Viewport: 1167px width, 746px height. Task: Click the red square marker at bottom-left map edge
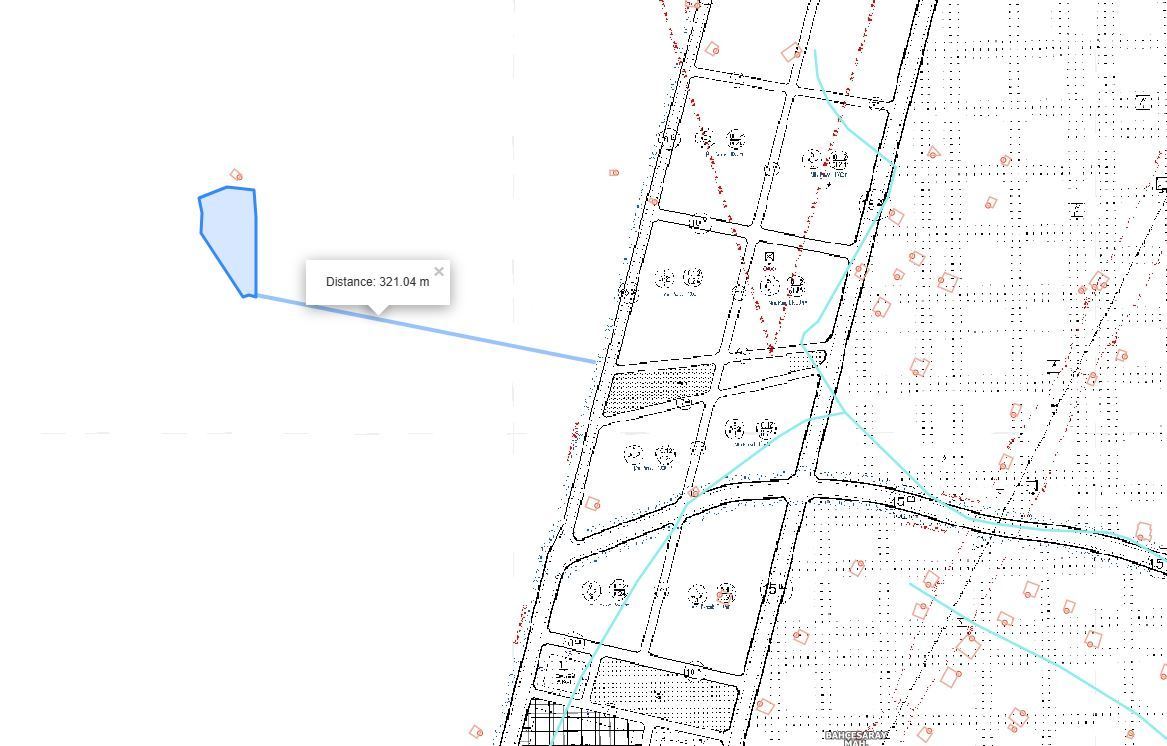coord(476,732)
